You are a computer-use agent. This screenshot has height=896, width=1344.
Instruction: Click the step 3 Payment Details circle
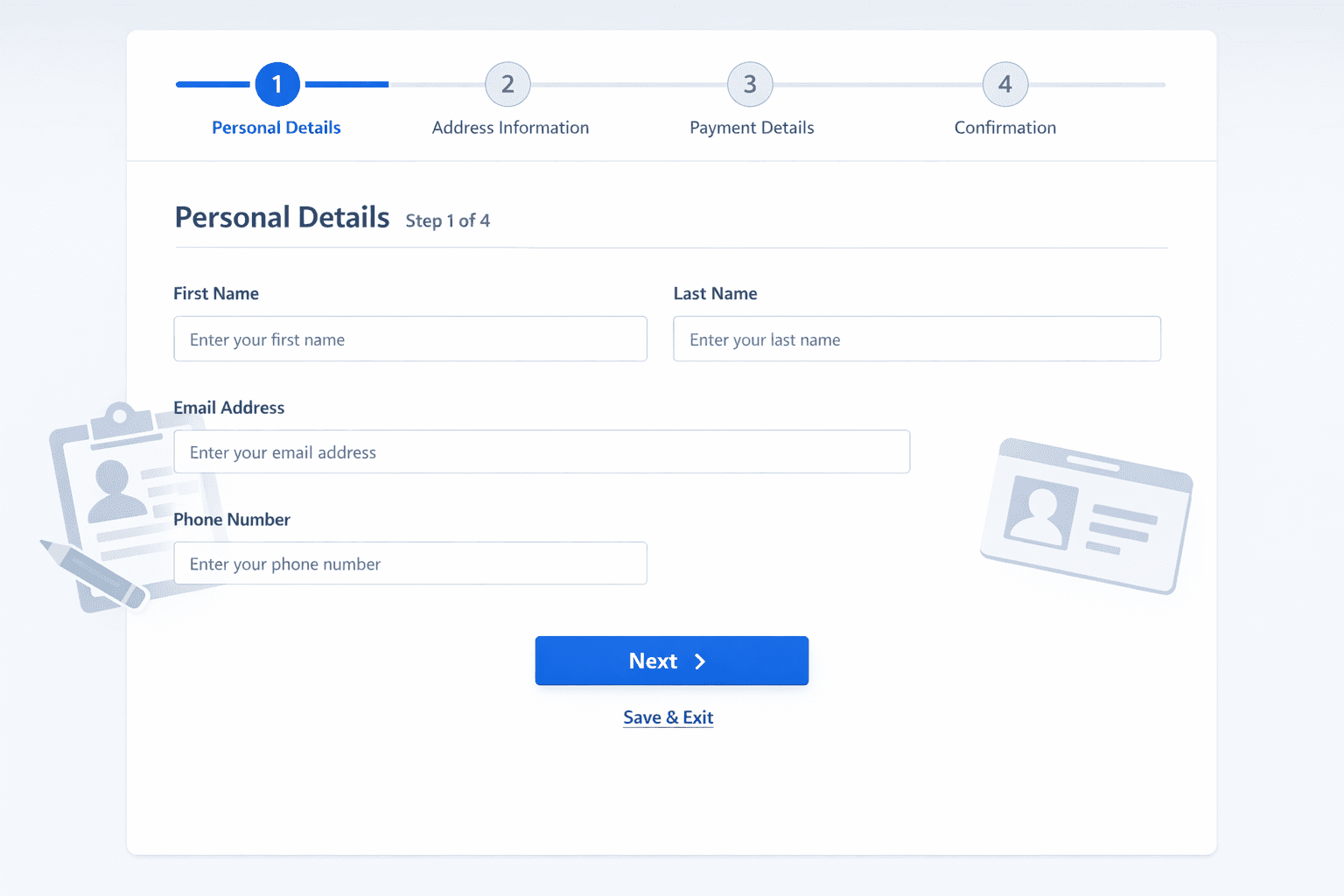point(750,84)
